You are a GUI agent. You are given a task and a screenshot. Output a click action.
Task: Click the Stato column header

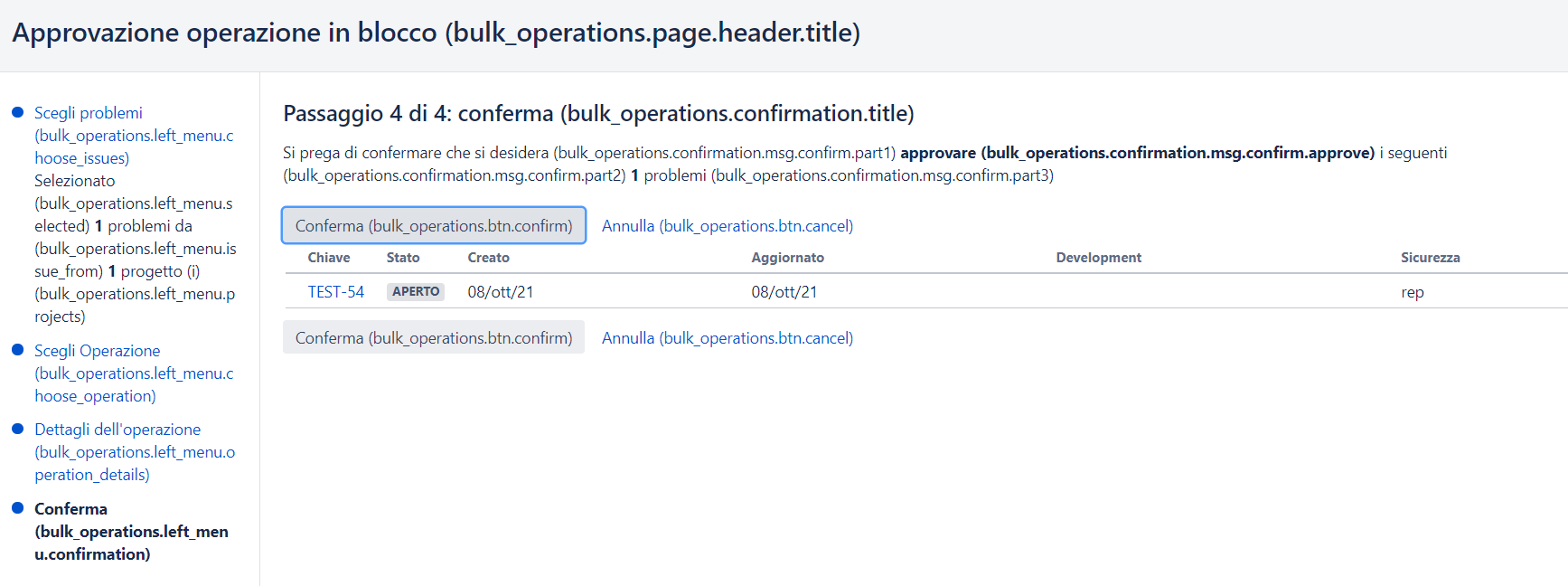pyautogui.click(x=403, y=258)
